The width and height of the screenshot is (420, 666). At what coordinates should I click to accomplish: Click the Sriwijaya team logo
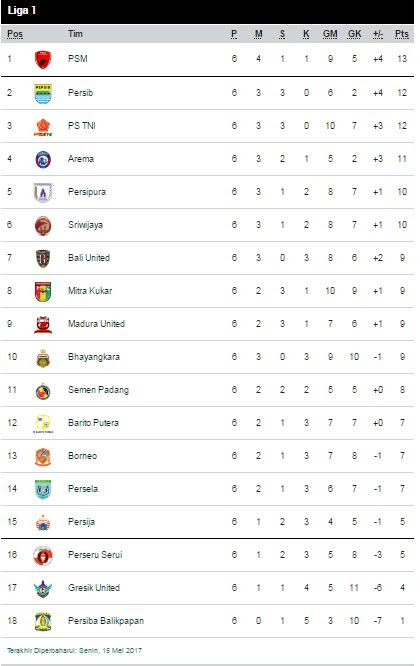coord(43,226)
